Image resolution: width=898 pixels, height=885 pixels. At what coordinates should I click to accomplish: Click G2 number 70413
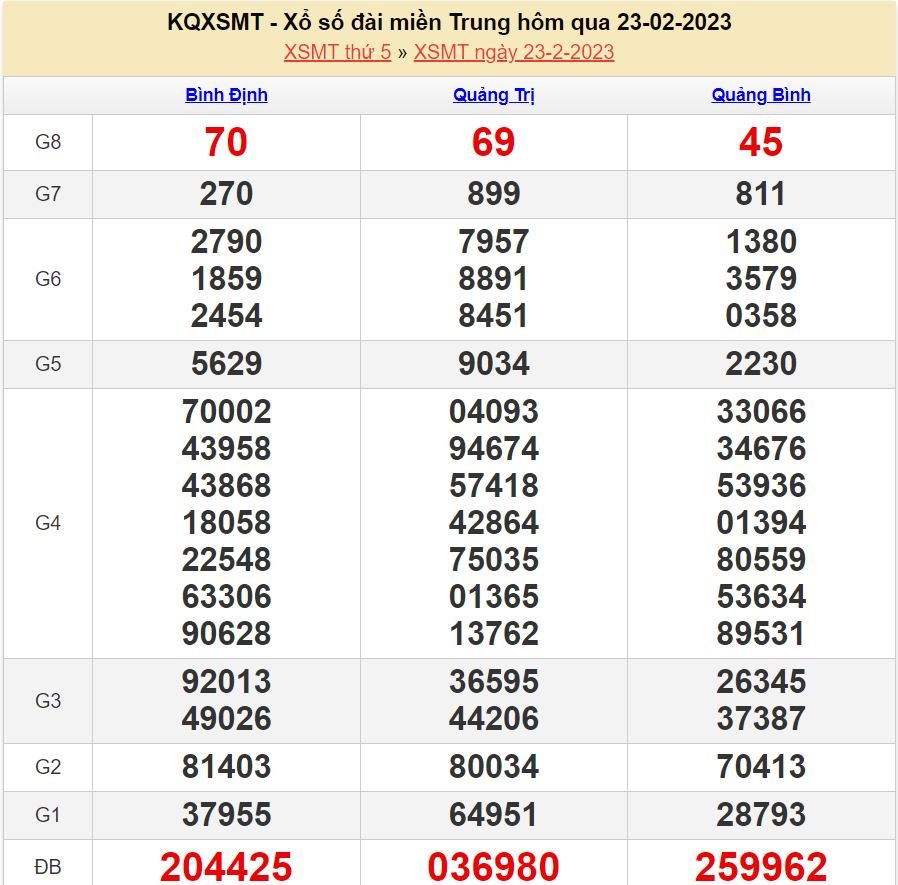[x=761, y=767]
